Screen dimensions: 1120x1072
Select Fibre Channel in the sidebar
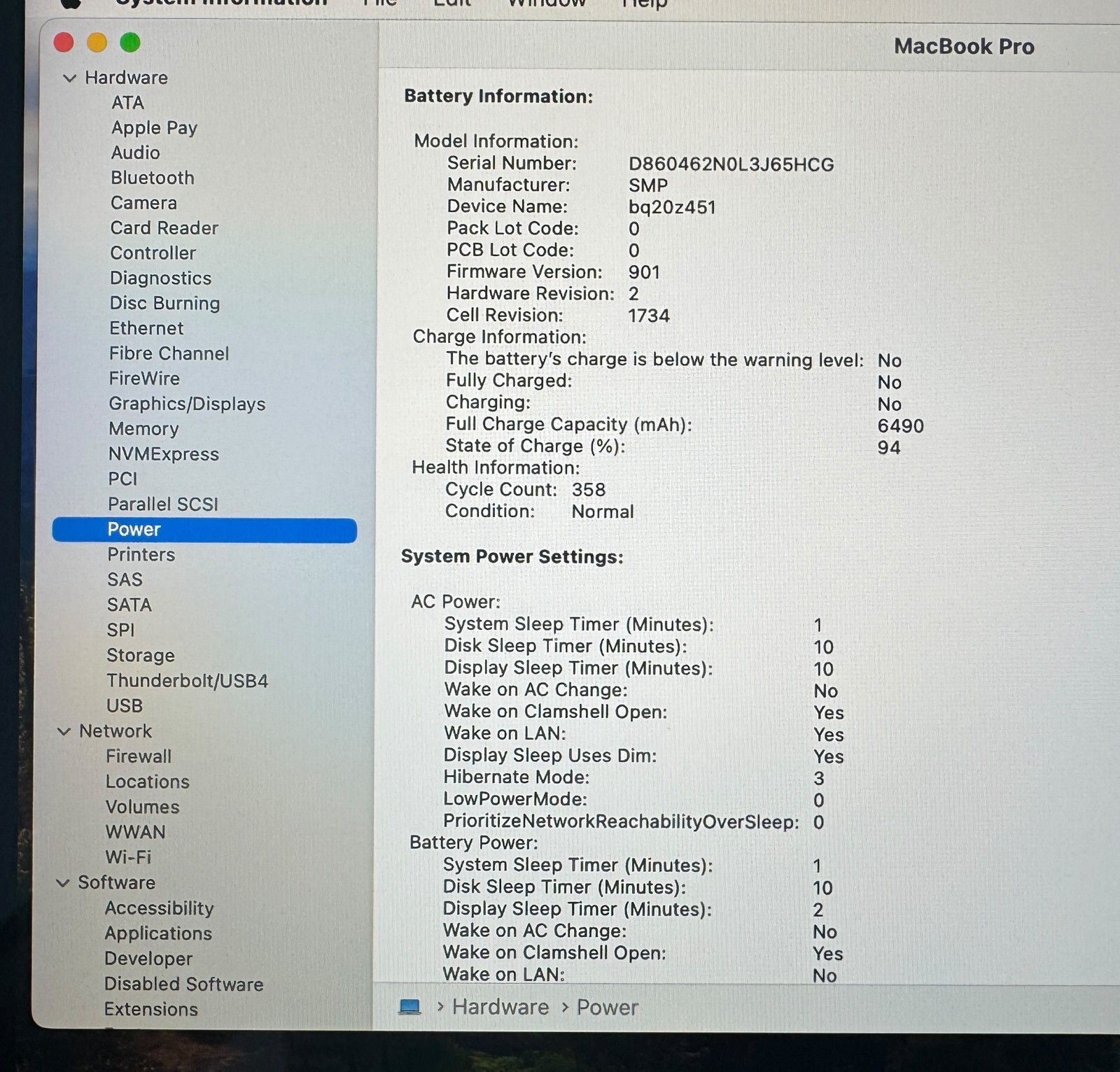169,353
